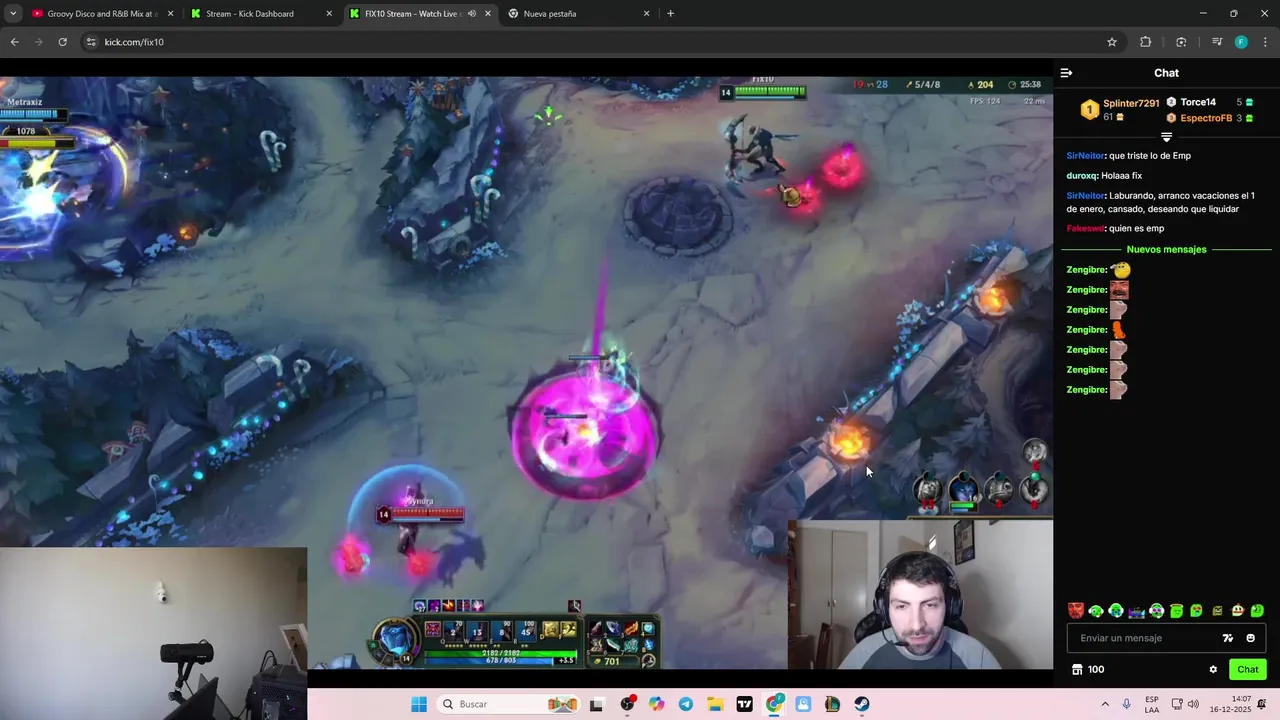Open the emoji picker smiley
The width and height of the screenshot is (1280, 720).
(1250, 638)
